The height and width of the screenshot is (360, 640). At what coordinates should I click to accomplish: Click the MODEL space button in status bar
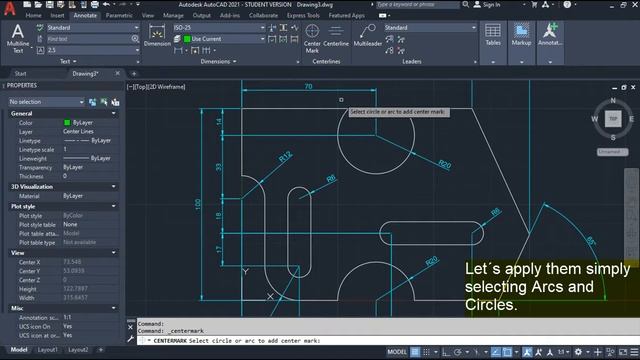[x=397, y=352]
